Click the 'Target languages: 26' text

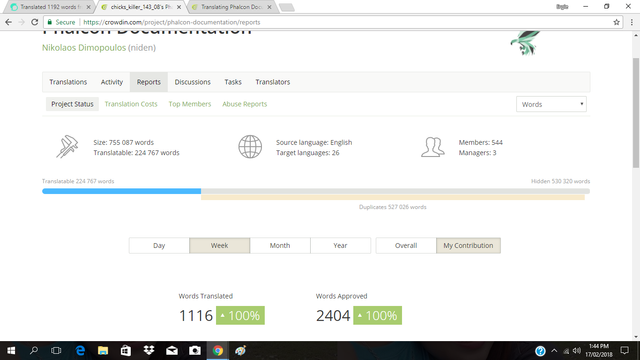point(307,153)
